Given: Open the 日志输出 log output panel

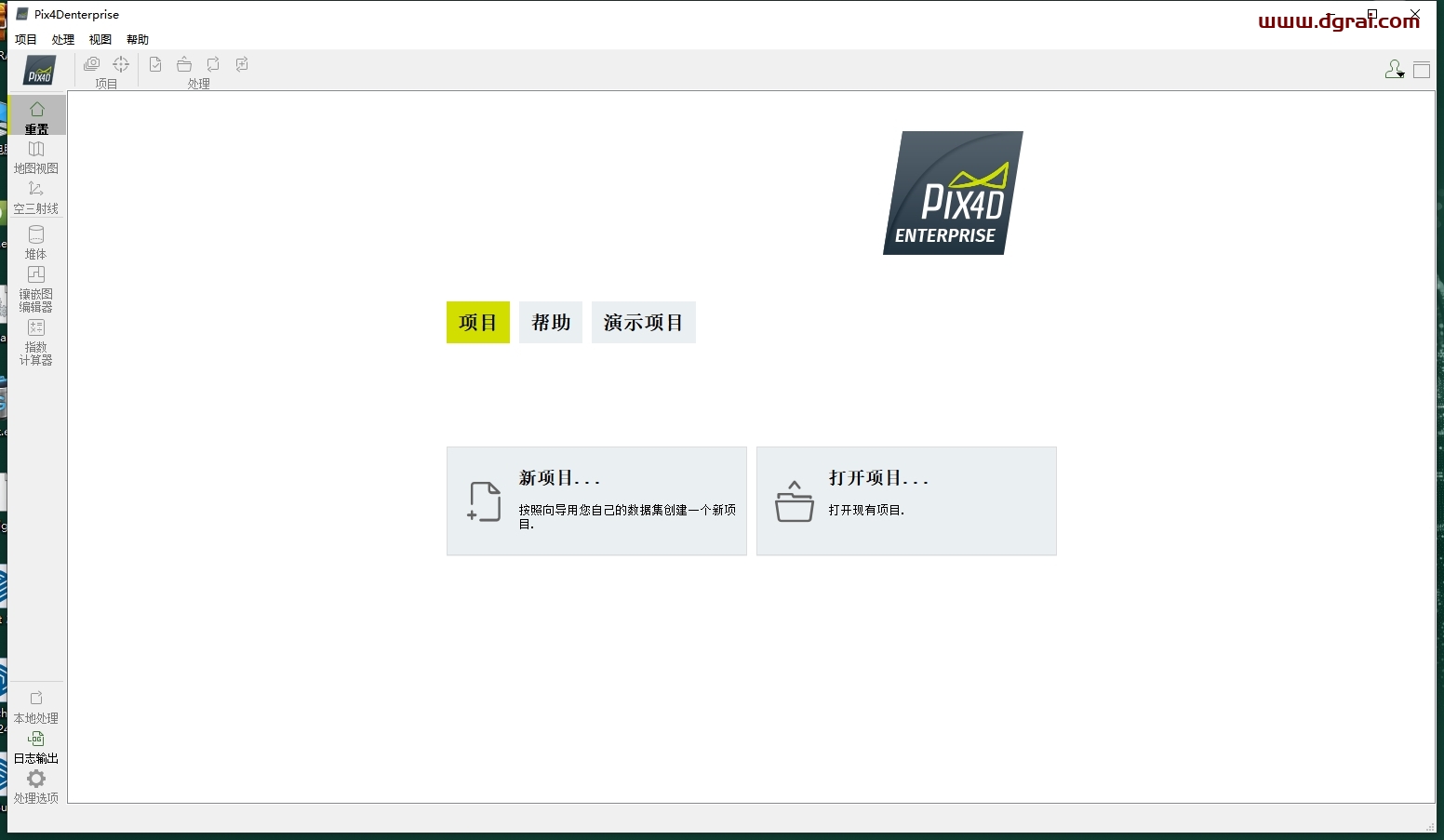Looking at the screenshot, I should click(36, 747).
